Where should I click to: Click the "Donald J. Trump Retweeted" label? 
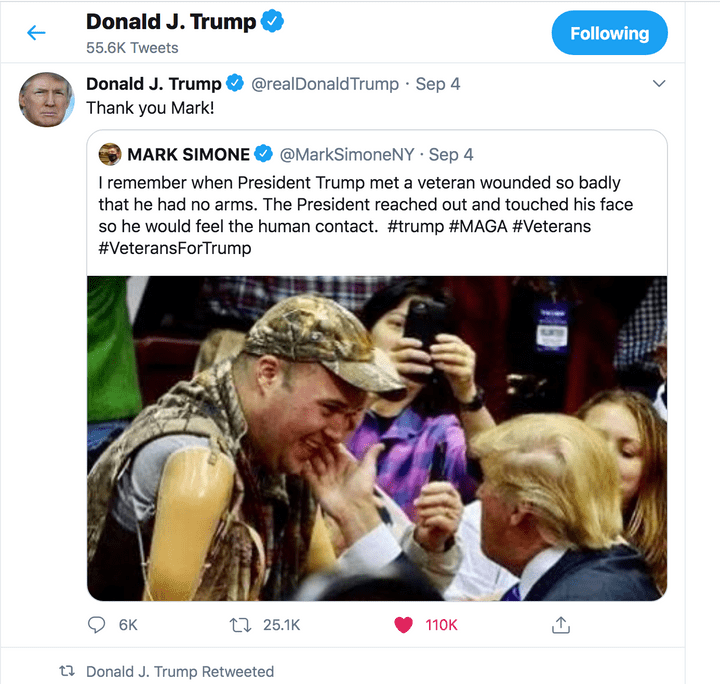coord(179,671)
